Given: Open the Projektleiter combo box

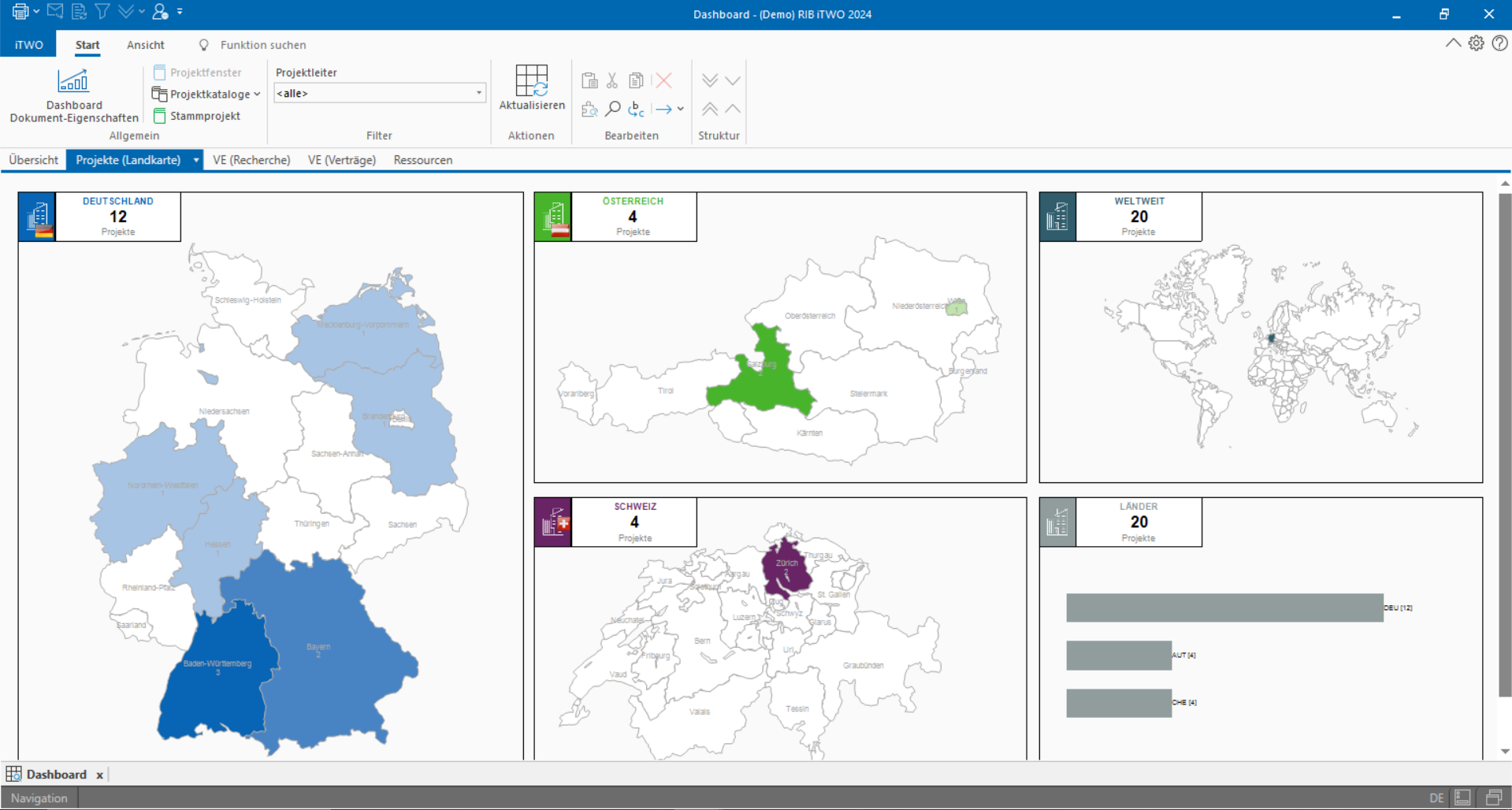Looking at the screenshot, I should [x=379, y=93].
